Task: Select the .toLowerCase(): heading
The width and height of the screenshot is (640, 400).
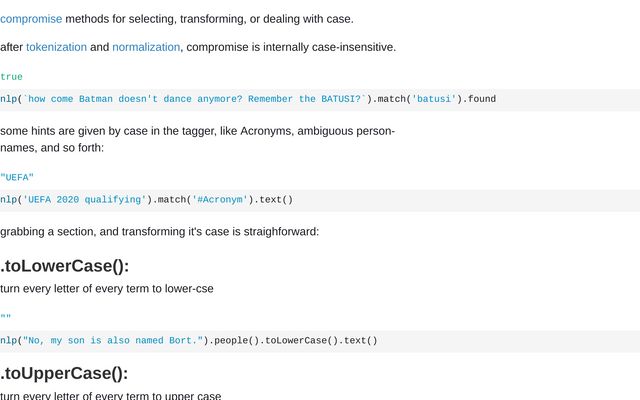Action: [x=64, y=266]
